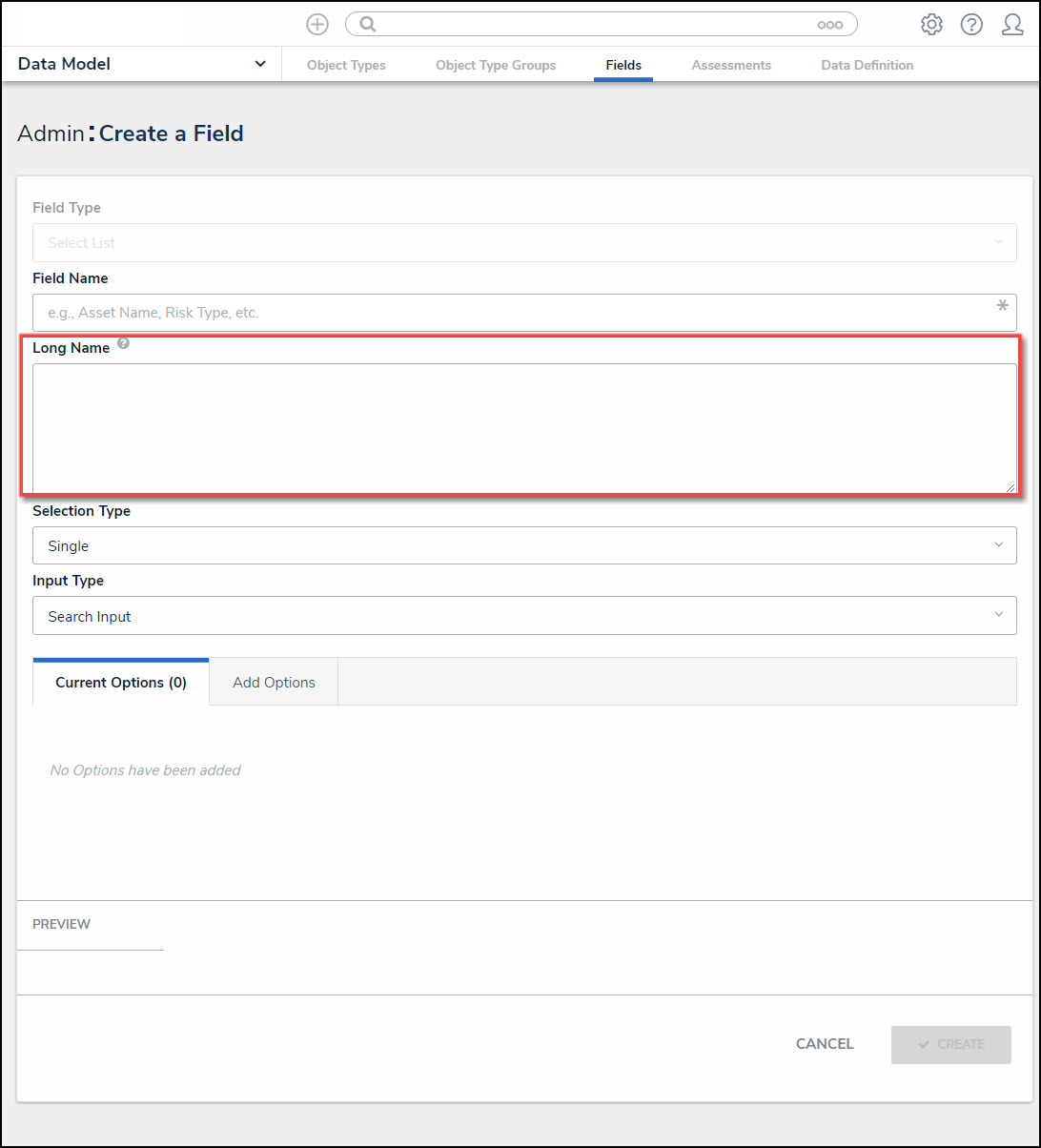Focus the top search bar field
The image size is (1041, 1148).
click(601, 25)
